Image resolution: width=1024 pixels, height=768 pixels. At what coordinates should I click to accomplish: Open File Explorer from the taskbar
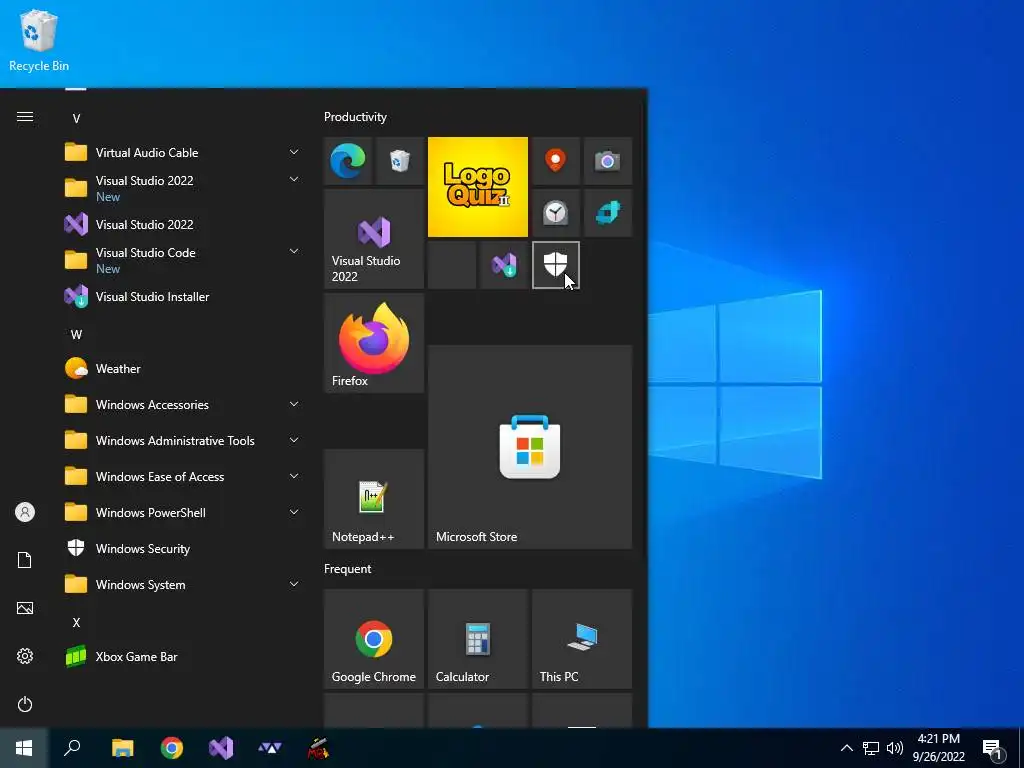pyautogui.click(x=123, y=748)
